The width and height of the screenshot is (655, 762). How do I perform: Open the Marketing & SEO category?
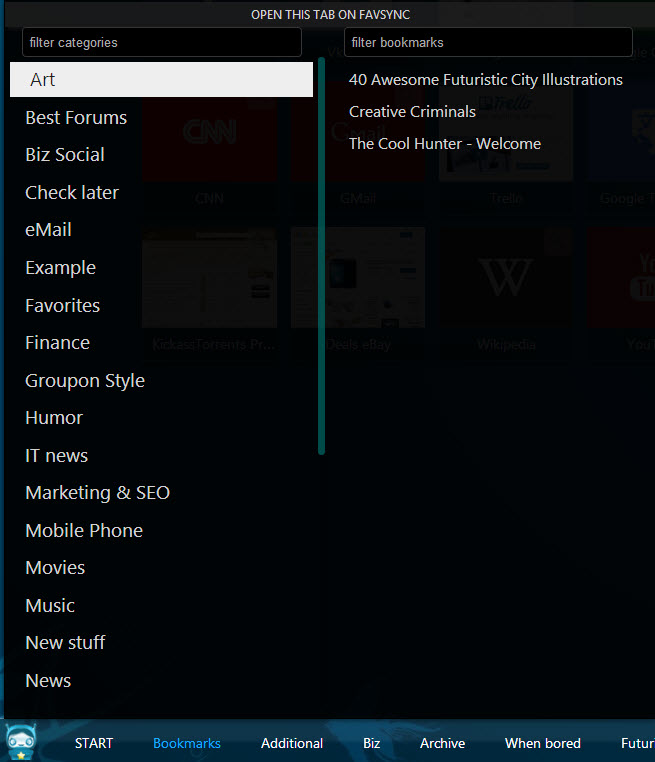(x=97, y=493)
